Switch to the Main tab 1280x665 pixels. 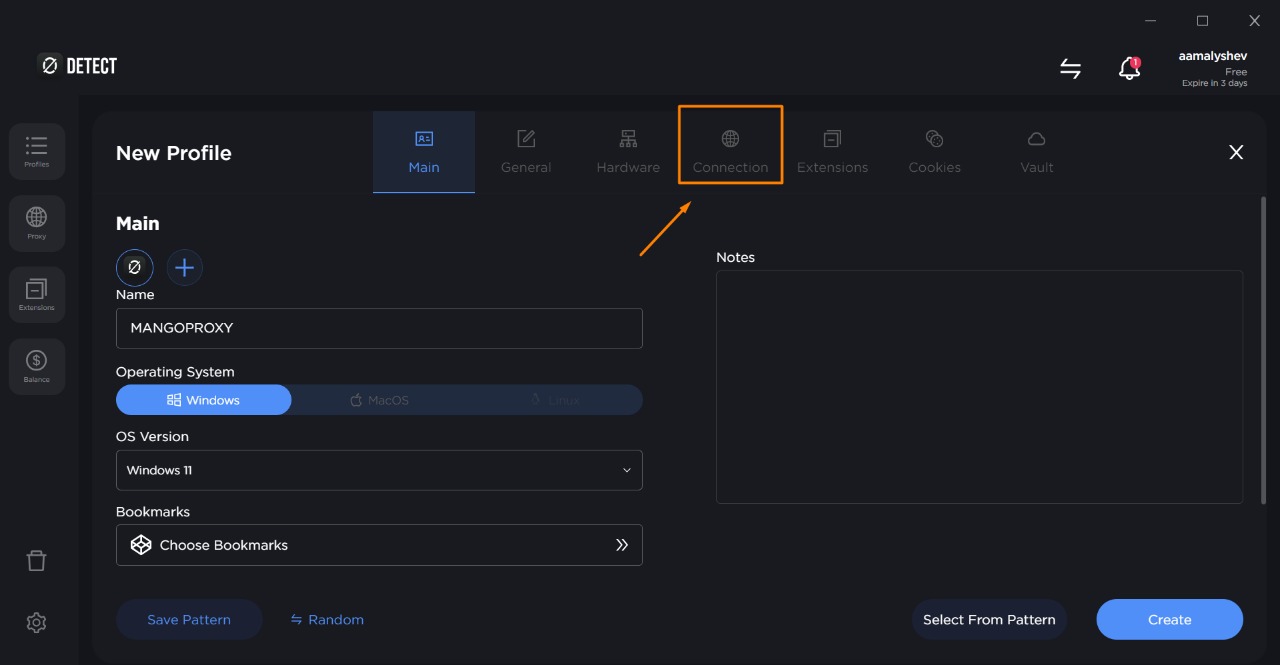[424, 152]
